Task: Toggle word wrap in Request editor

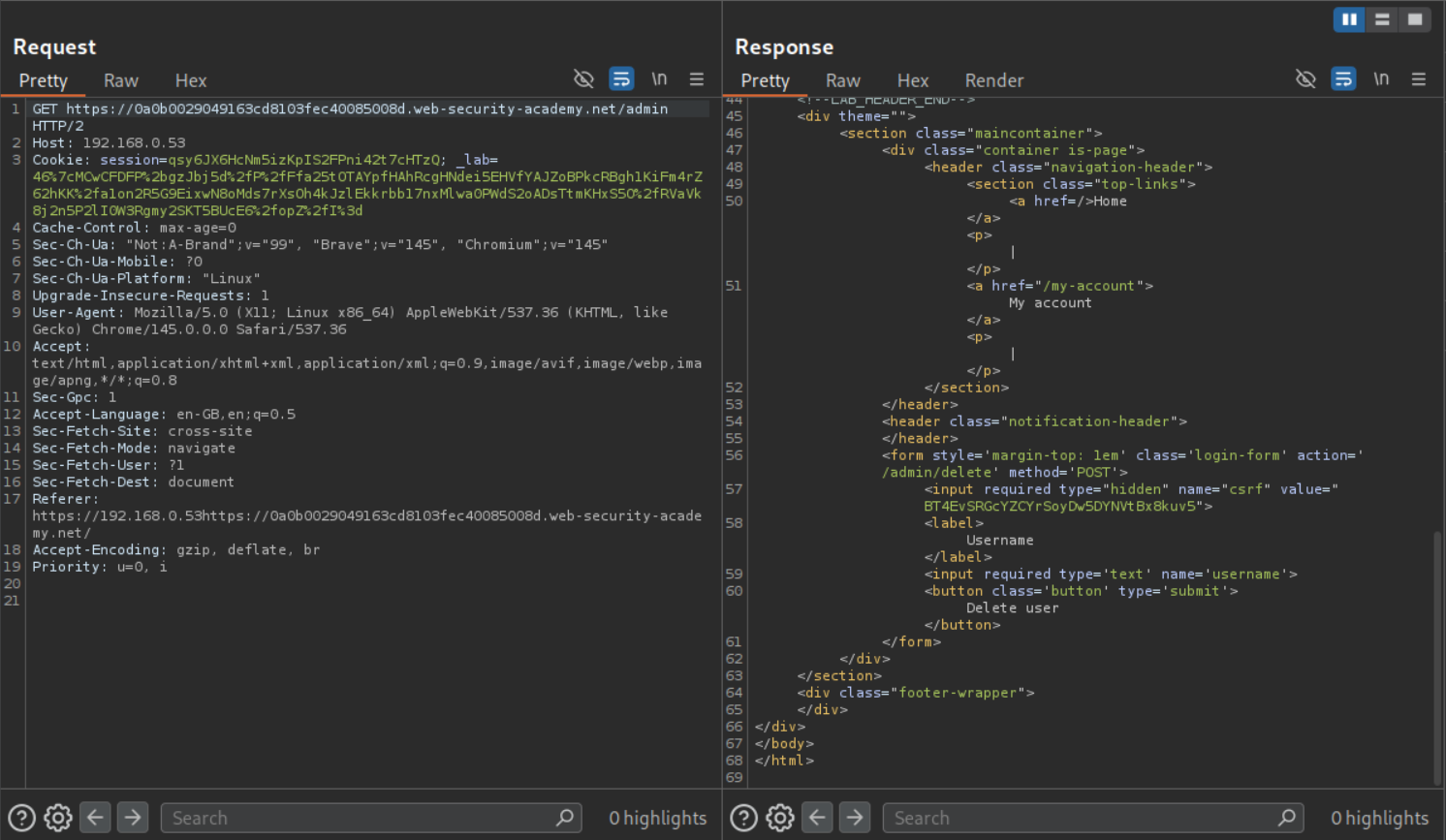Action: [621, 79]
